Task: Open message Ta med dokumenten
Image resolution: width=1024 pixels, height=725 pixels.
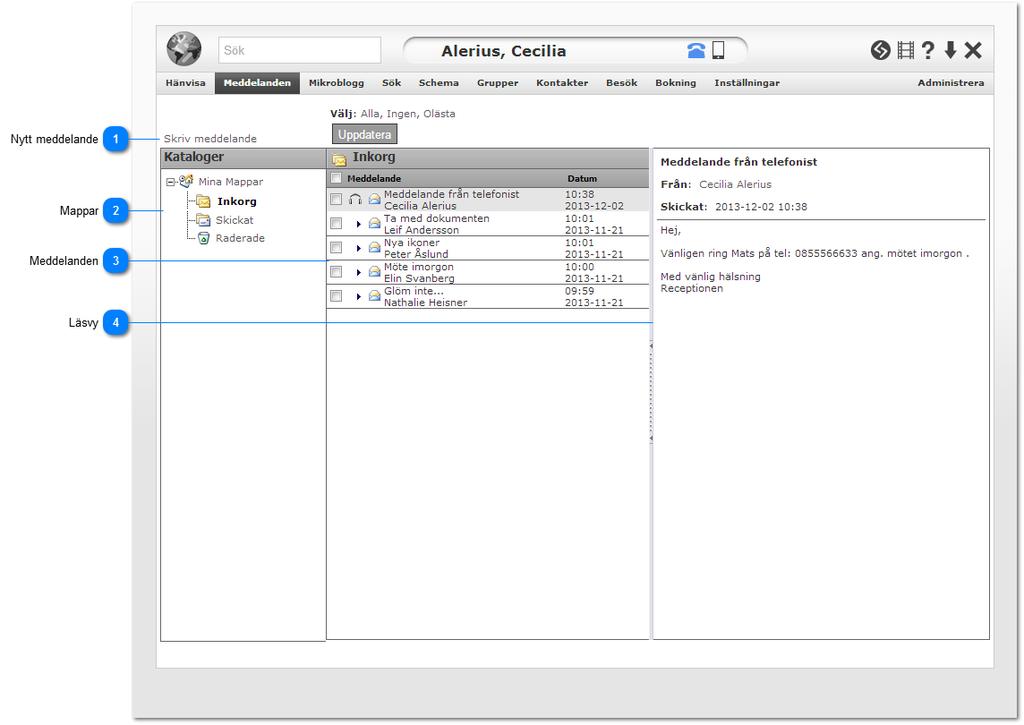Action: [x=488, y=224]
